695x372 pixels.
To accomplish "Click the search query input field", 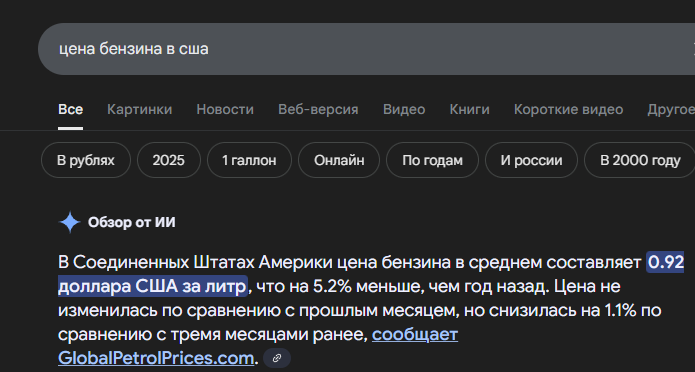I will 366,49.
